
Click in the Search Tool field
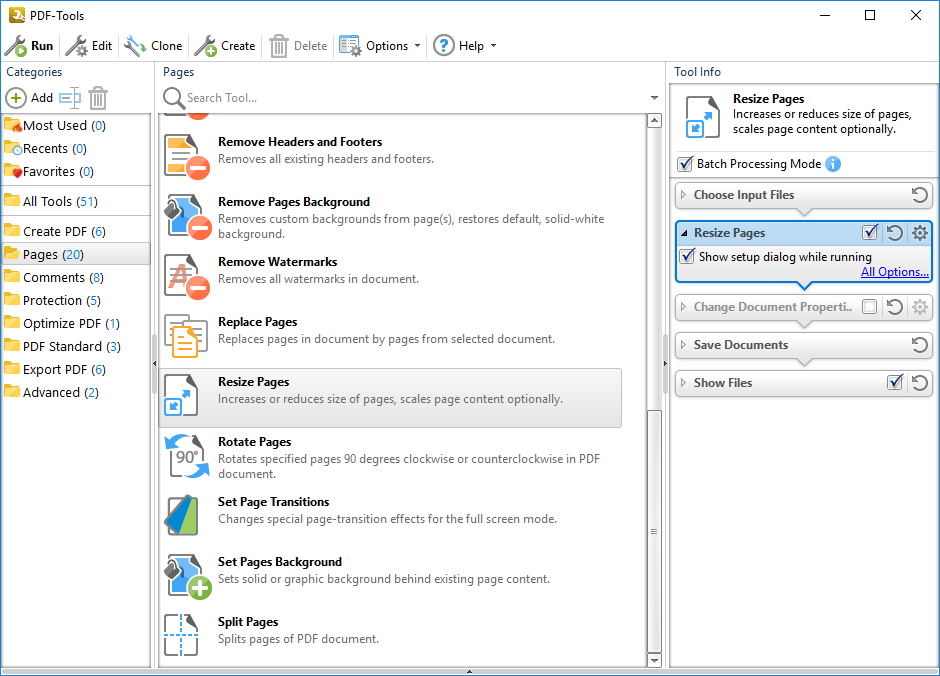[x=410, y=98]
